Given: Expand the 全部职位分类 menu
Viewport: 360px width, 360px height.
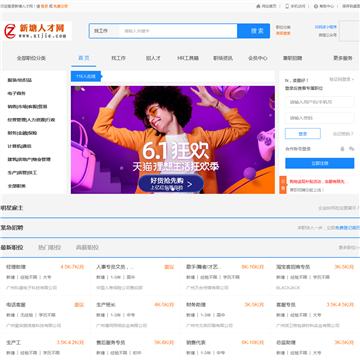Looking at the screenshot, I should (31, 58).
